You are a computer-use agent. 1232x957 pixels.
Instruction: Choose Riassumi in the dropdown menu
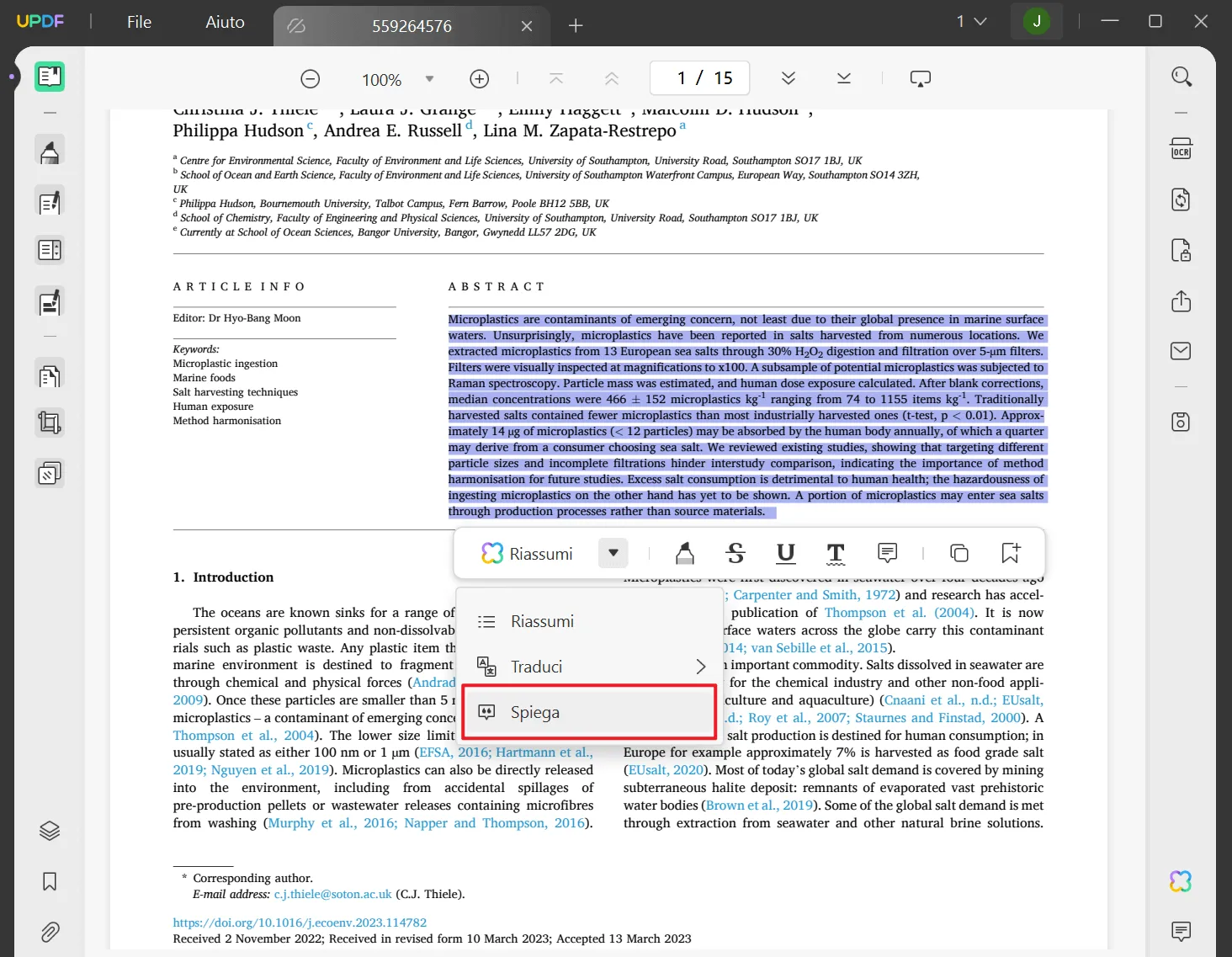pyautogui.click(x=589, y=621)
